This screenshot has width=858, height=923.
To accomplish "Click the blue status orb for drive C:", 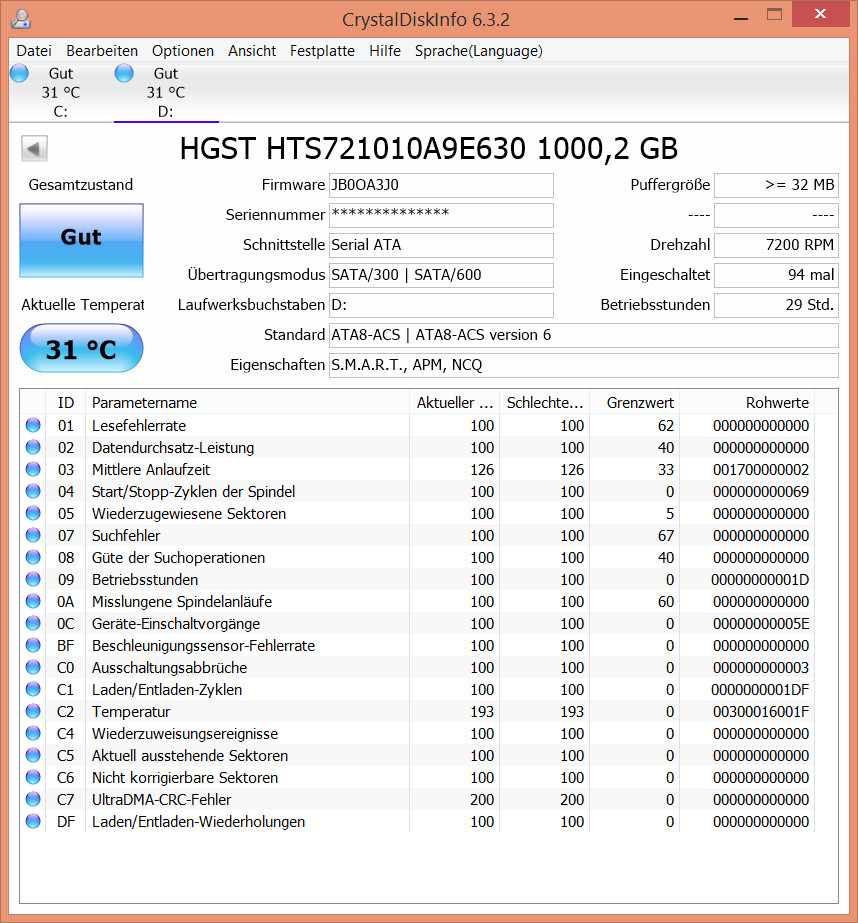I will 19,73.
